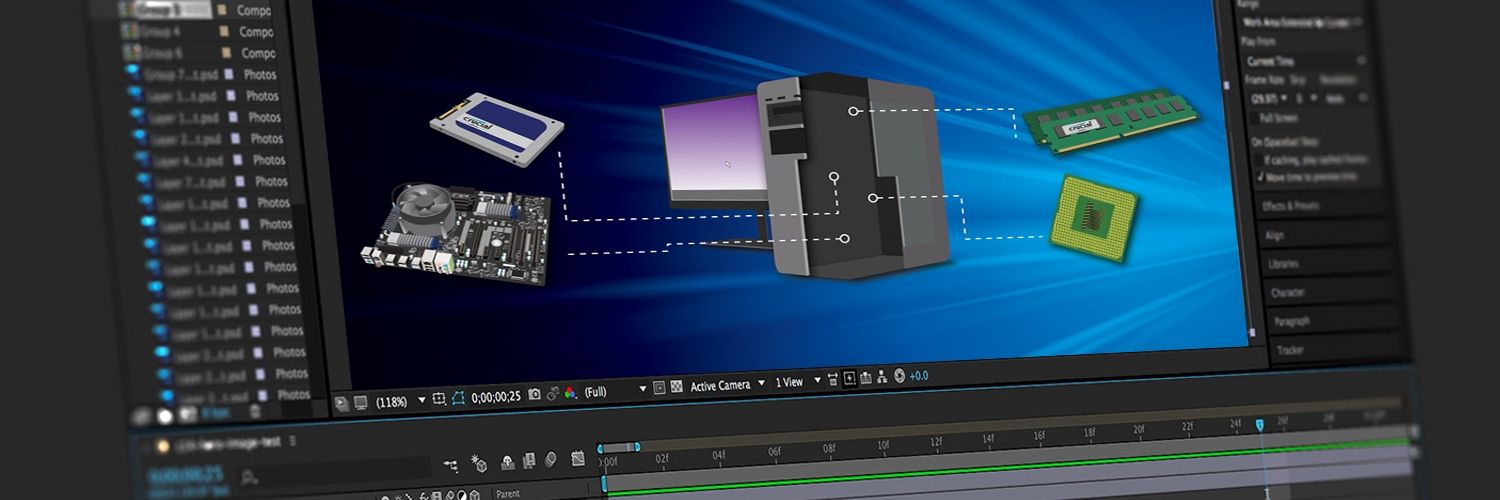The width and height of the screenshot is (1500, 500).
Task: Click the Fast Previews lightning icon
Action: coord(849,378)
